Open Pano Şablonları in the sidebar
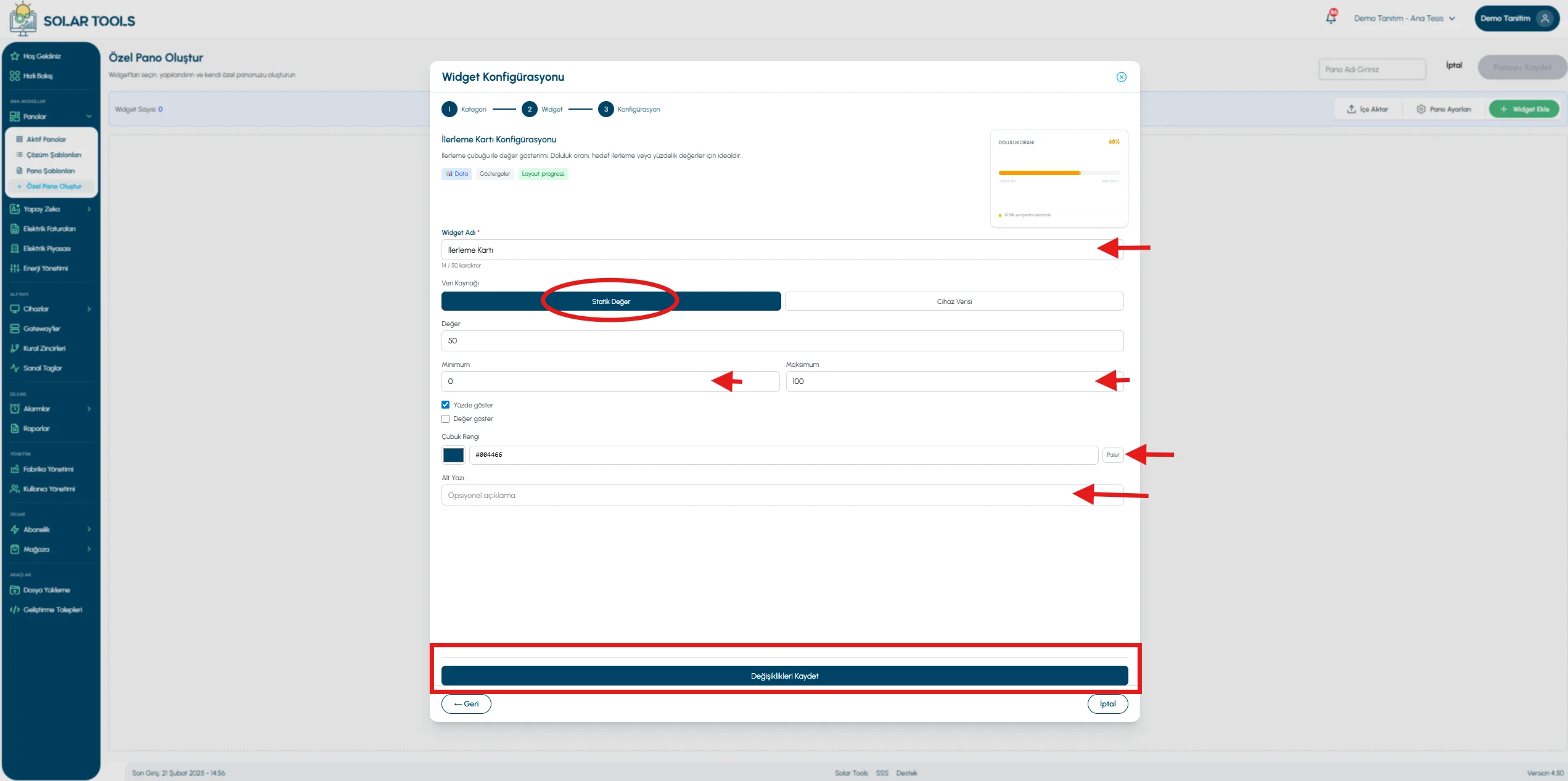This screenshot has width=1568, height=781. click(51, 171)
